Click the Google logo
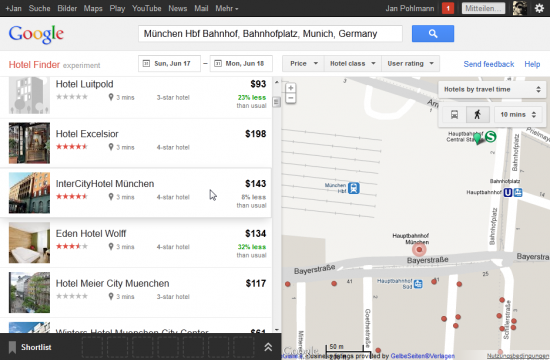 36,34
